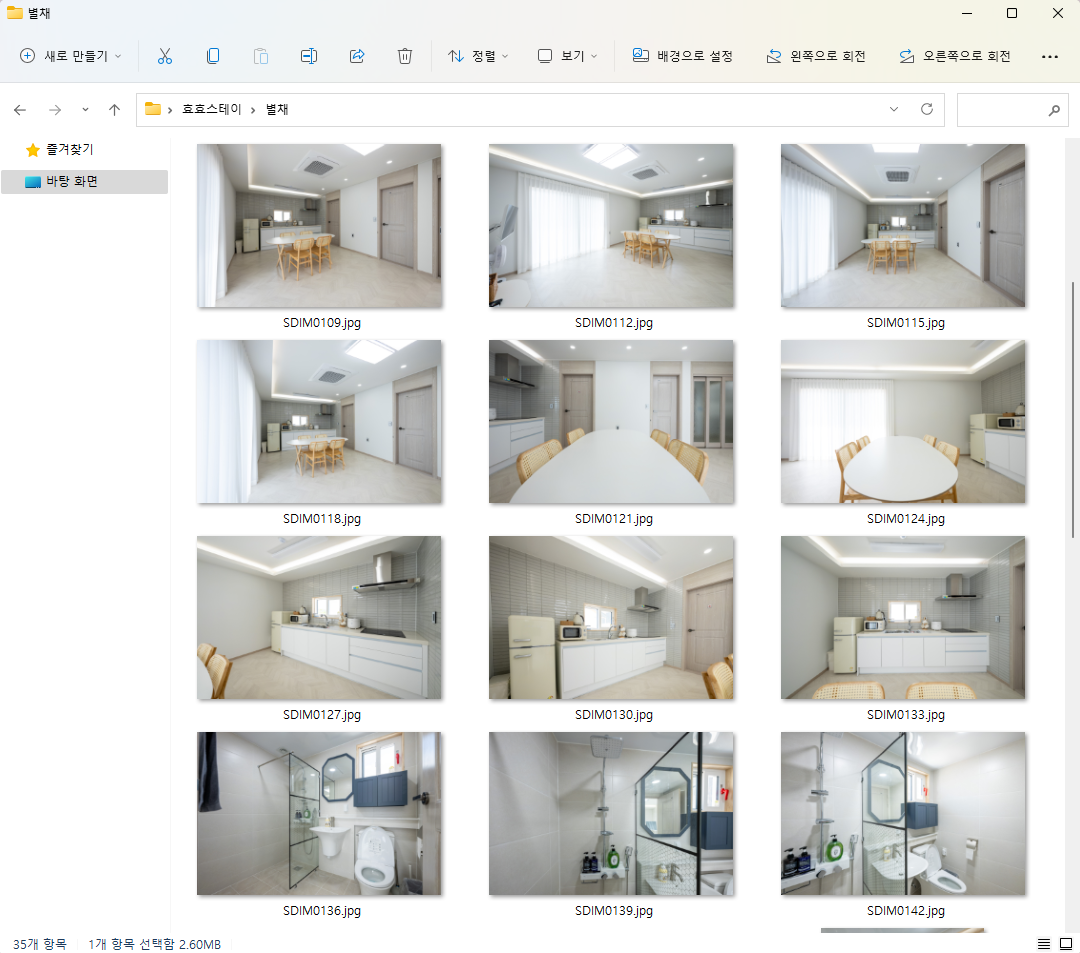Click the Cut scissors icon
Image resolution: width=1080 pixels, height=953 pixels.
[165, 56]
